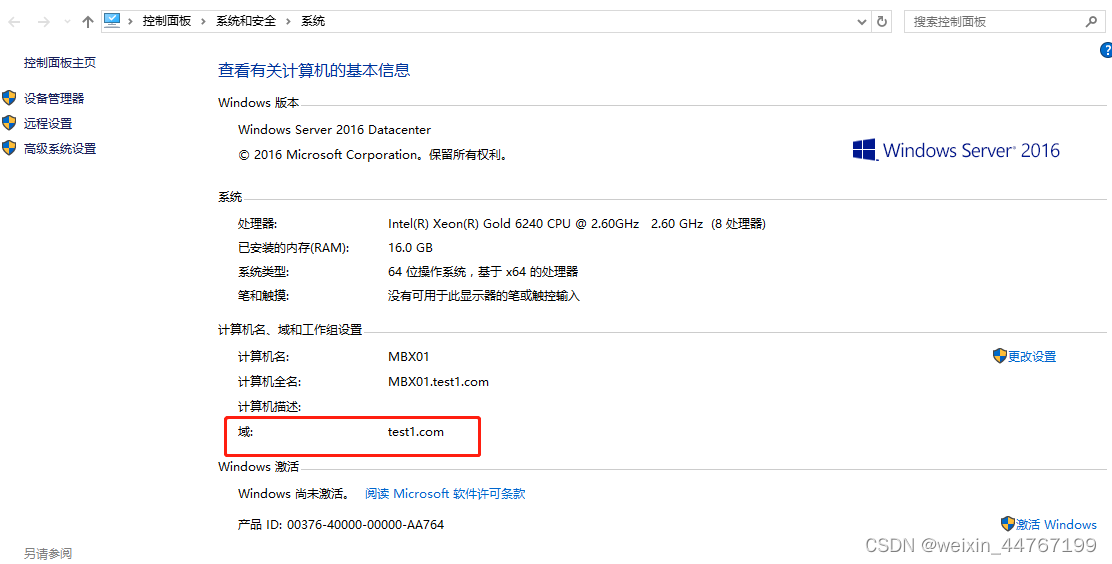
Task: Select 系统和安全 in the breadcrumb path
Action: click(246, 21)
